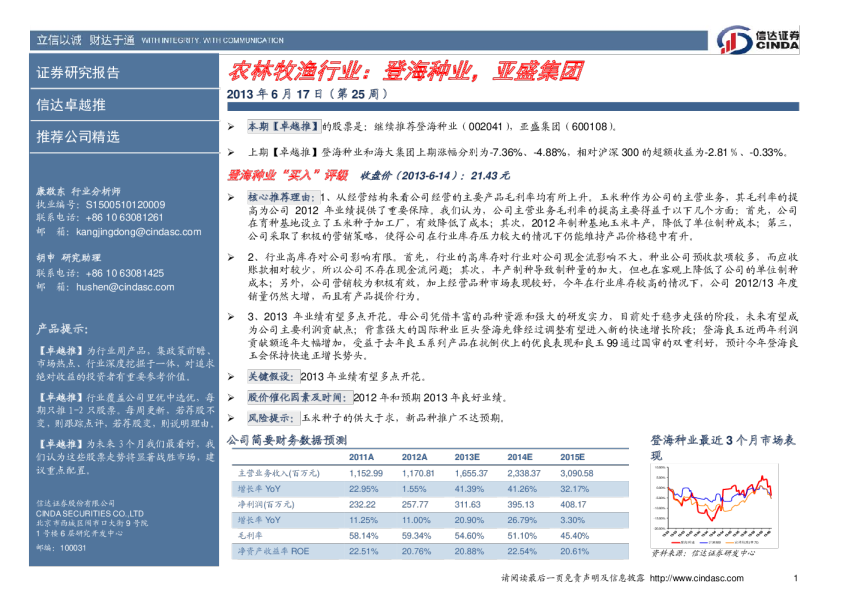The height and width of the screenshot is (595, 842).
Task: Click the blue legend marker in the chart
Action: point(704,542)
